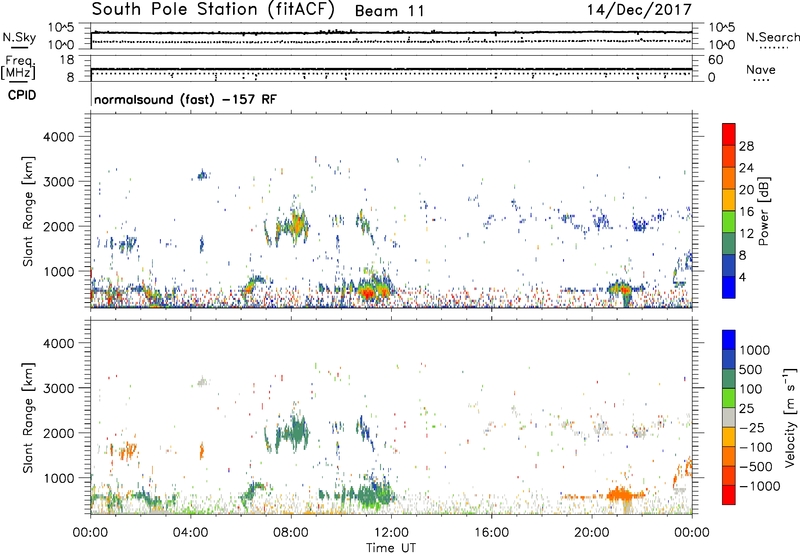Click the 12:00 time tick label

coord(391,533)
